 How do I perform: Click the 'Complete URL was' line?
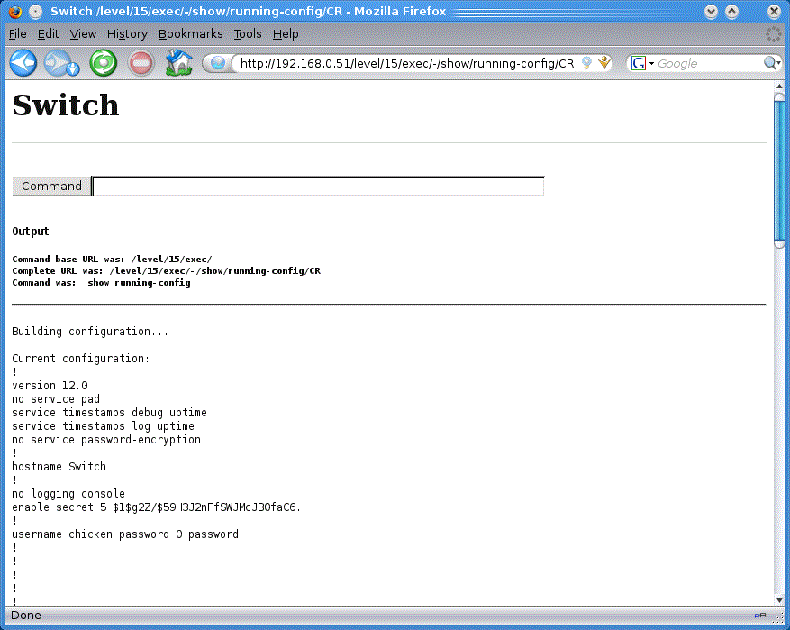[x=166, y=271]
